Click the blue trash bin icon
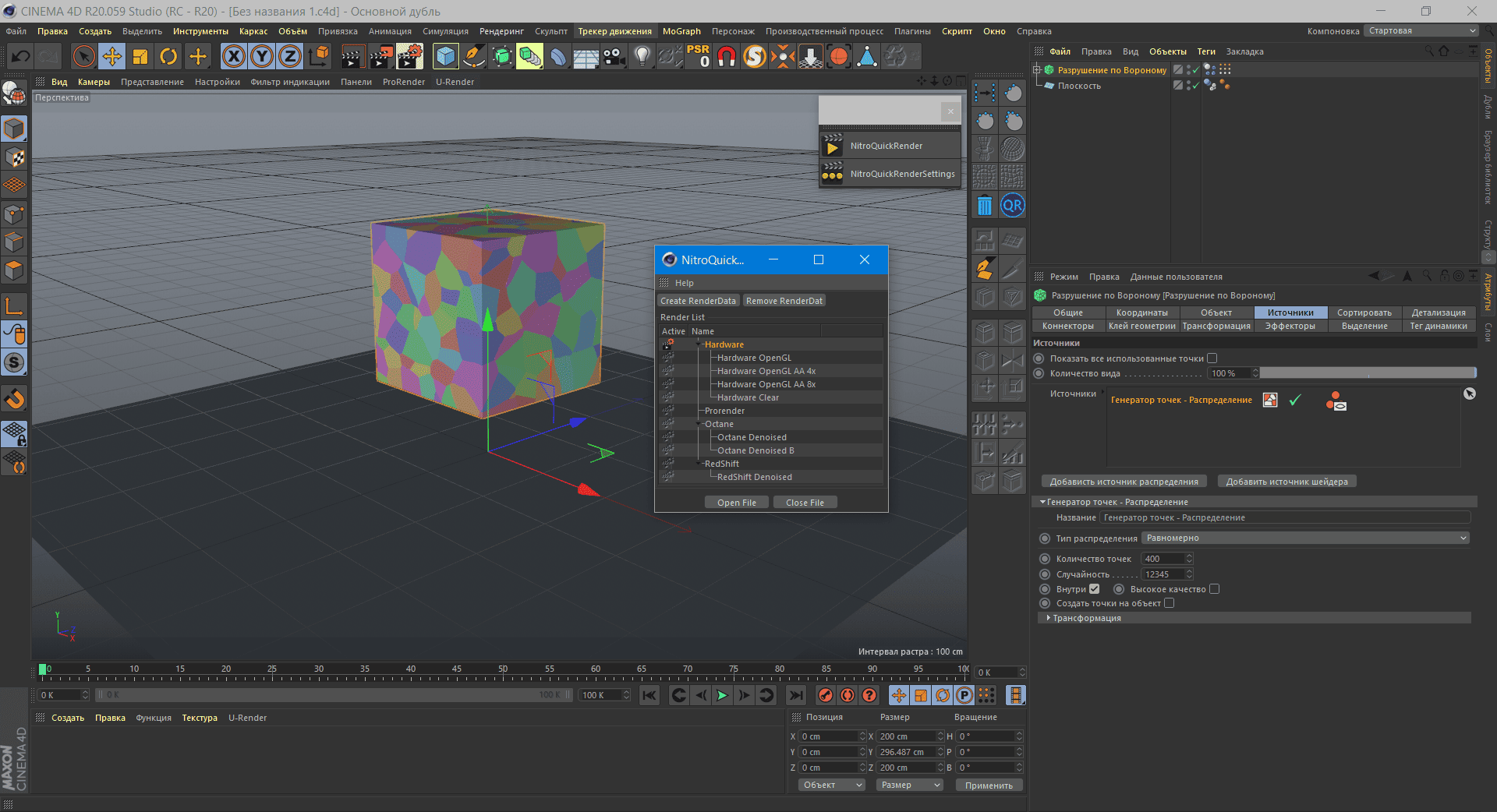This screenshot has width=1497, height=812. [985, 206]
